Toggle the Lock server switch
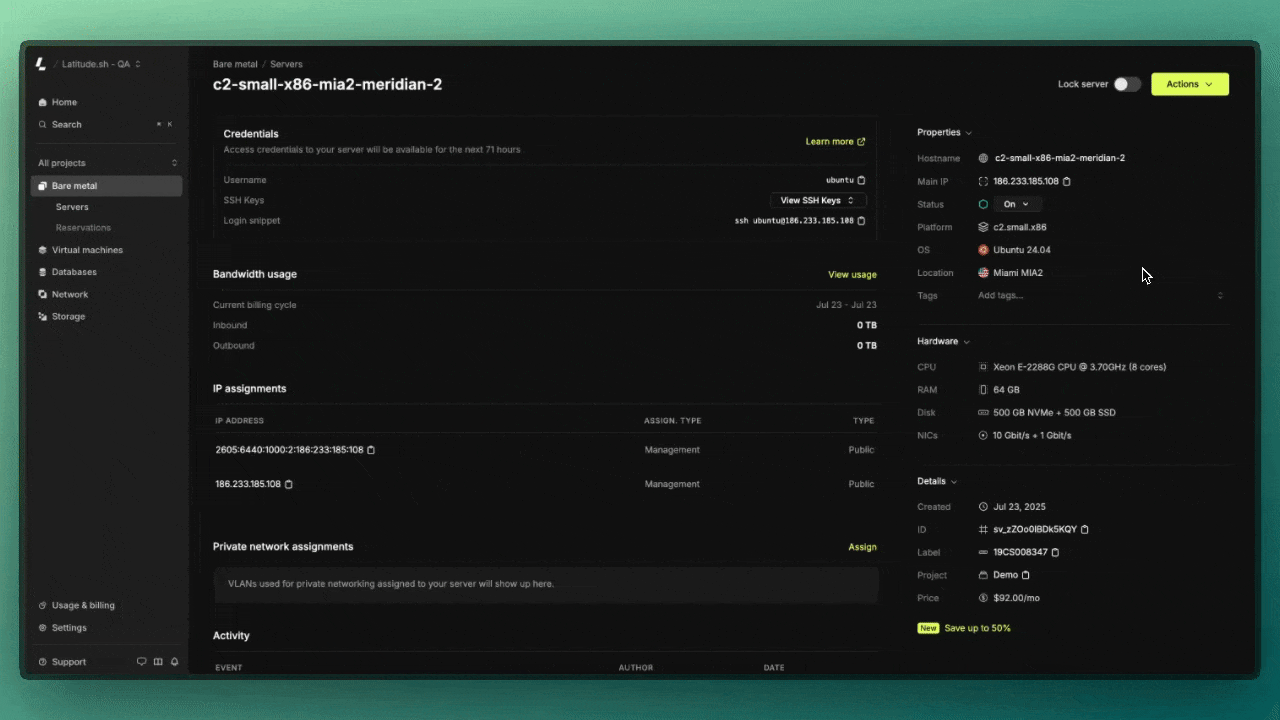 coord(1127,84)
